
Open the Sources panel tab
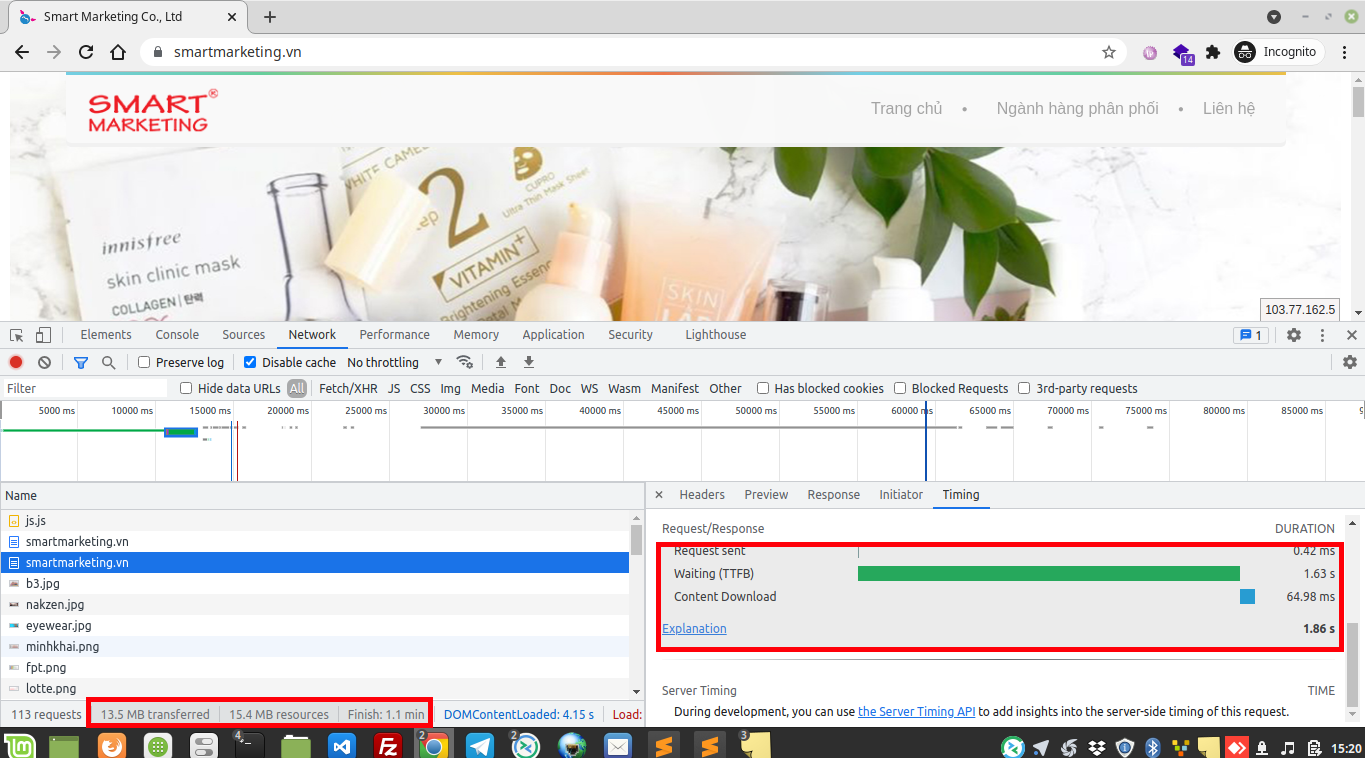point(244,335)
